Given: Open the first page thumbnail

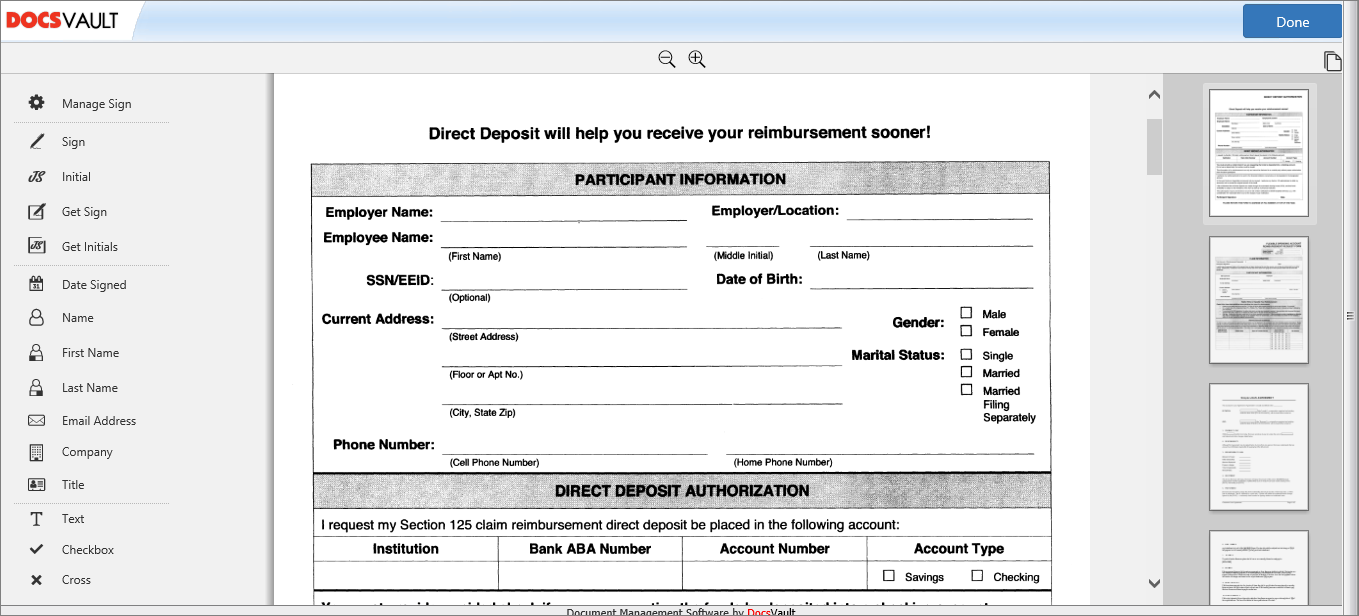Looking at the screenshot, I should coord(1259,153).
